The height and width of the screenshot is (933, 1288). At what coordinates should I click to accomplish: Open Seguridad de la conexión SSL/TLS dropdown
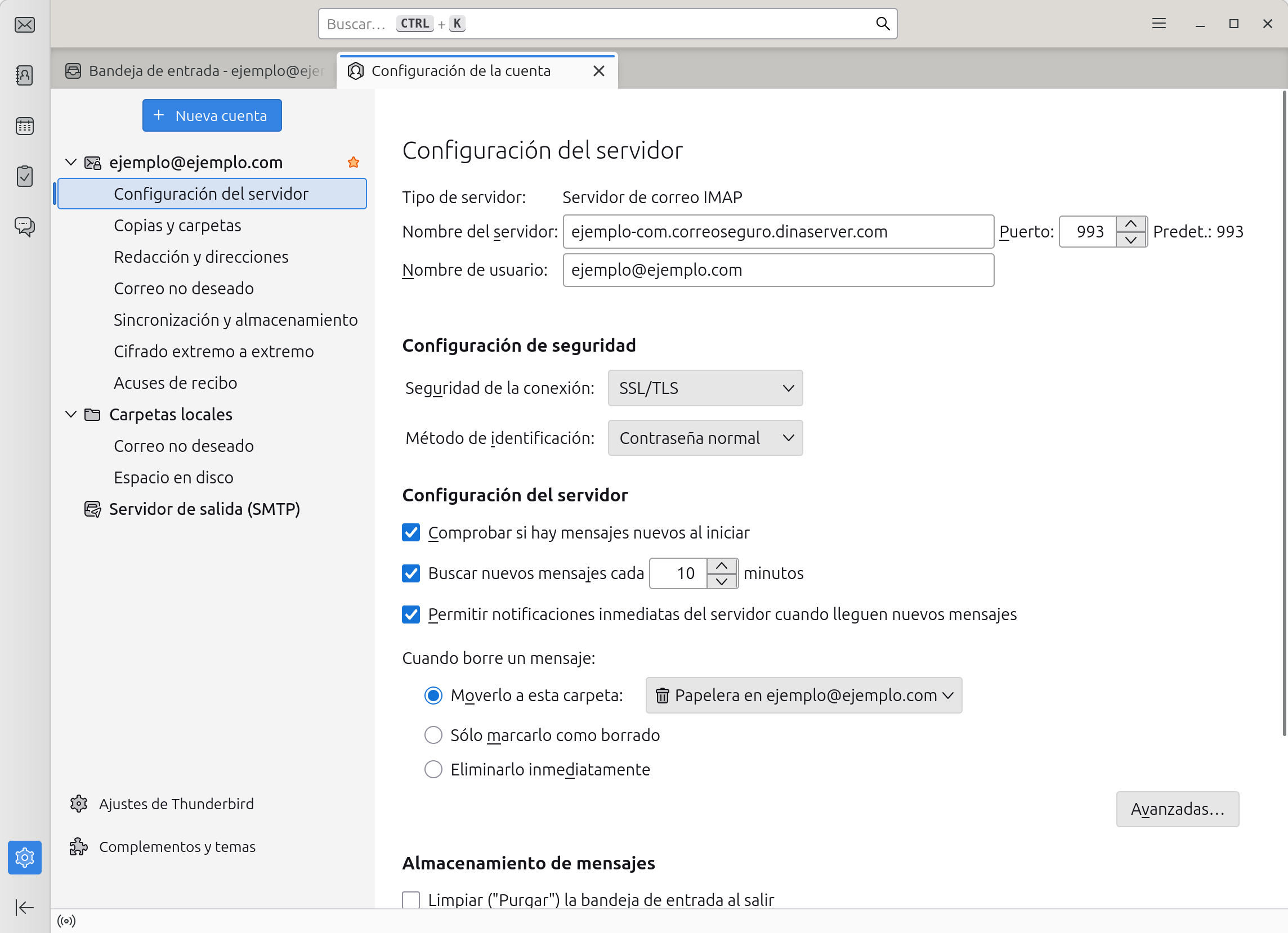(705, 388)
